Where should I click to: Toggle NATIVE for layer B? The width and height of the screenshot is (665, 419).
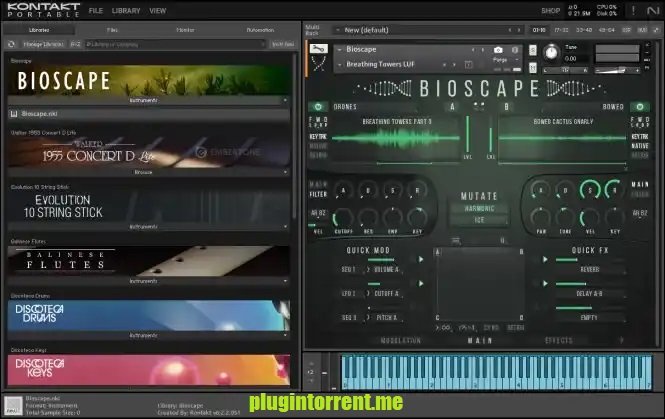[640, 146]
